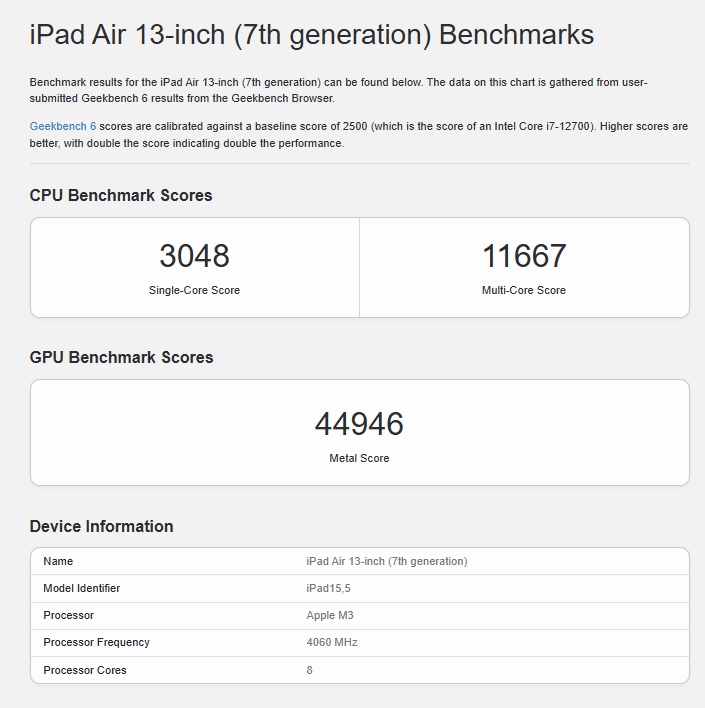Open the Geekbench 6 link

coord(63,127)
